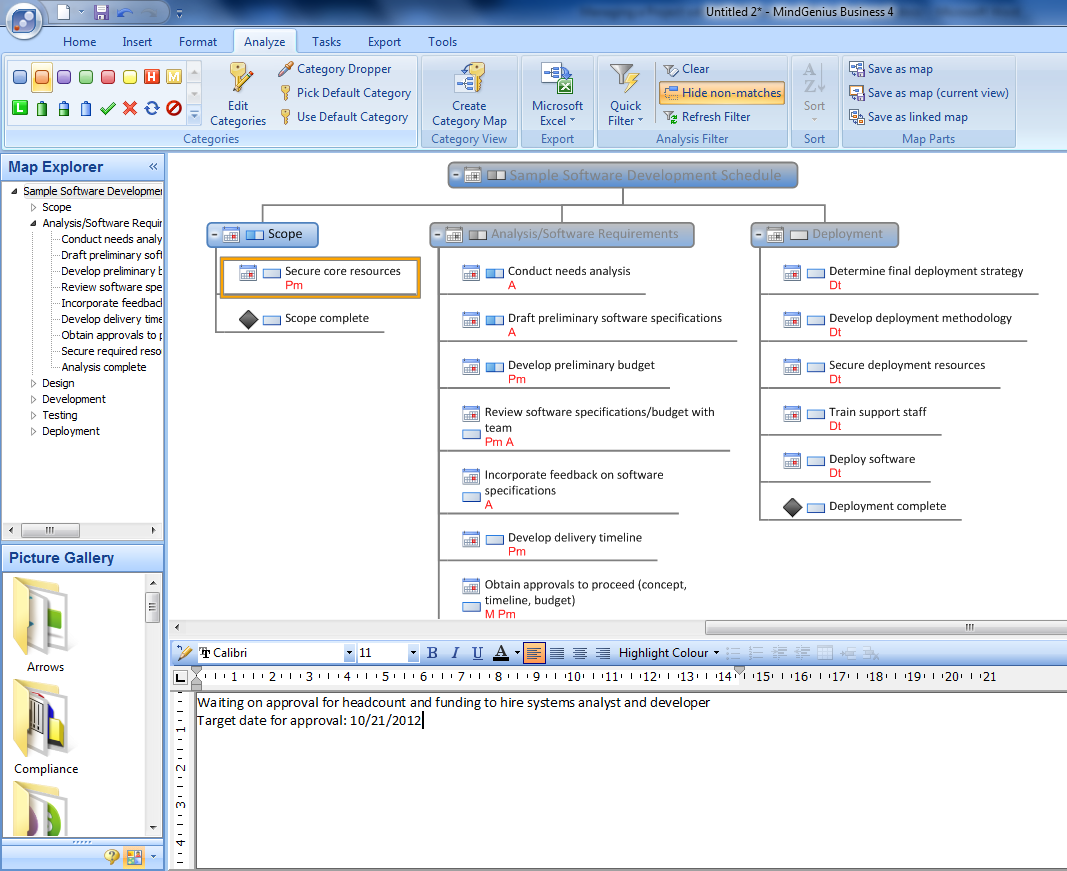This screenshot has width=1067, height=871.
Task: Click Refresh Filter
Action: click(707, 116)
